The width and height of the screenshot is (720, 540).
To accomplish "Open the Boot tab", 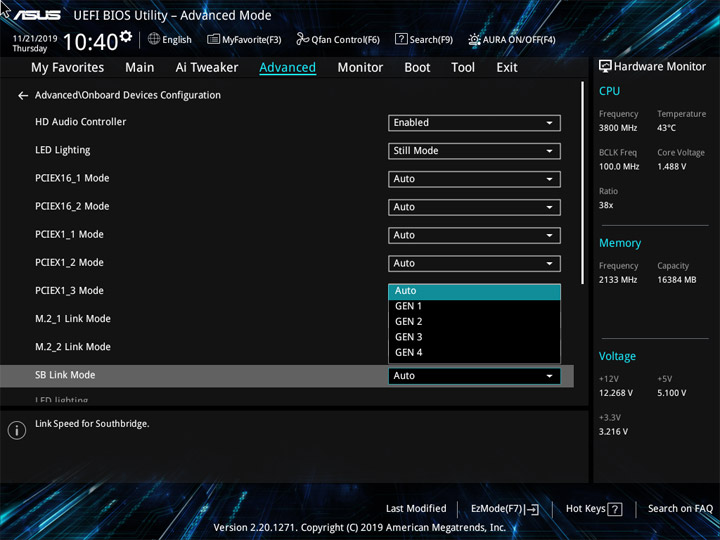I will point(417,68).
